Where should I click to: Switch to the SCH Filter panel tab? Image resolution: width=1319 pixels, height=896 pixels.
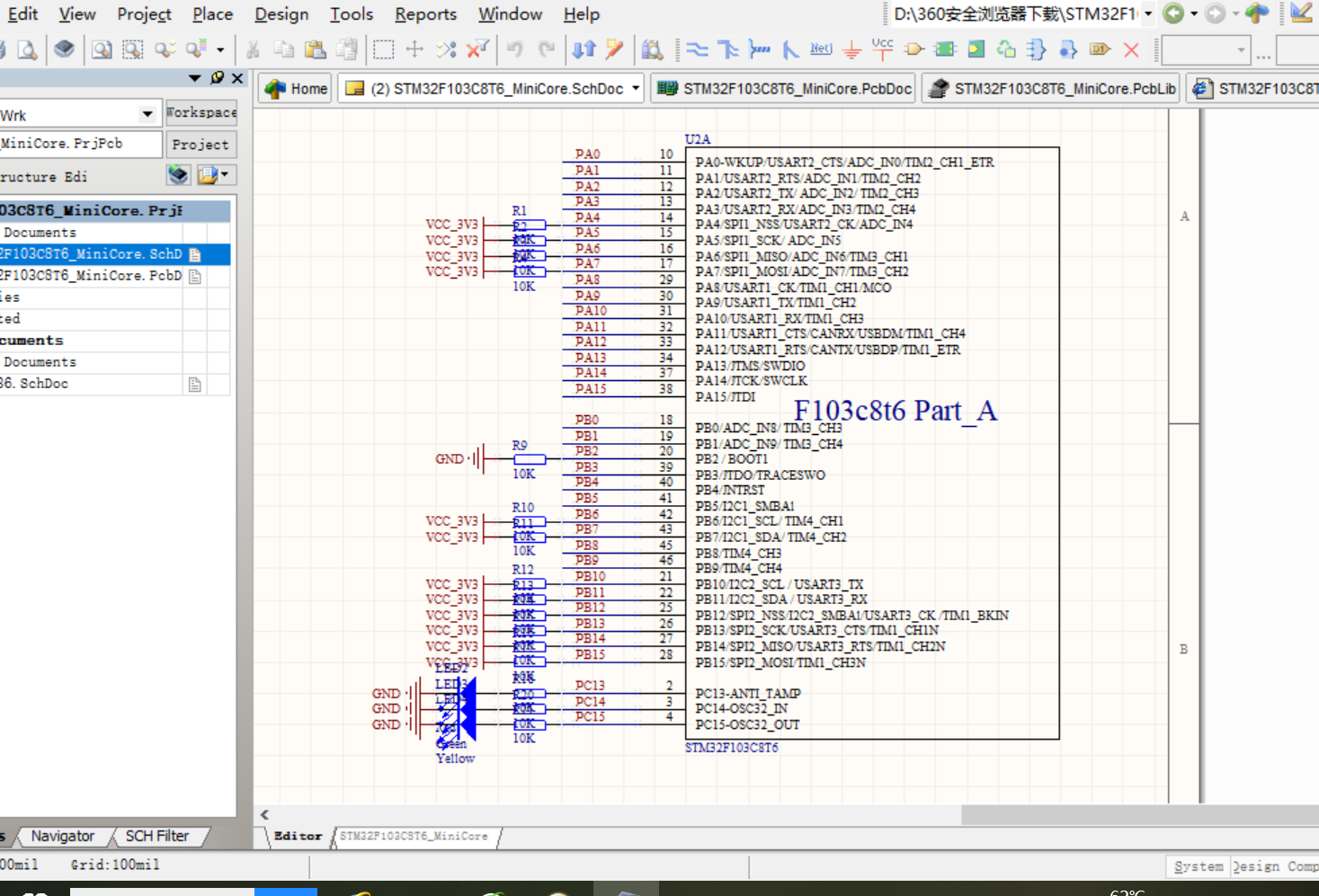157,836
